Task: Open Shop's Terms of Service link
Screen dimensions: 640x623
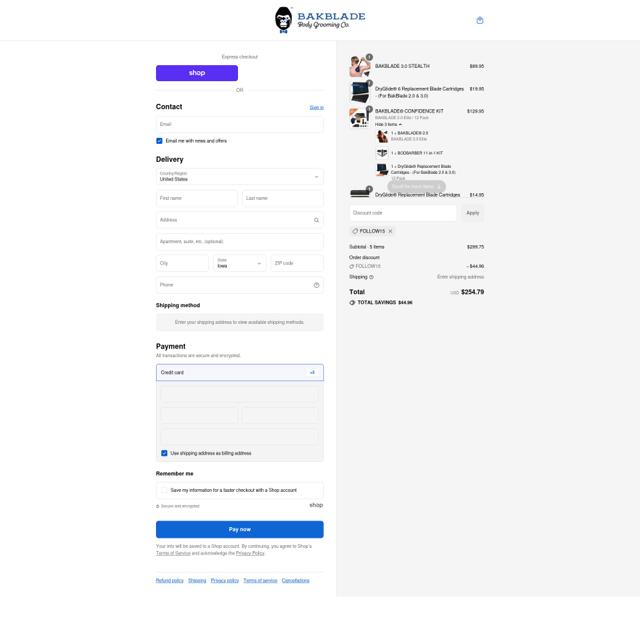Action: click(x=173, y=554)
